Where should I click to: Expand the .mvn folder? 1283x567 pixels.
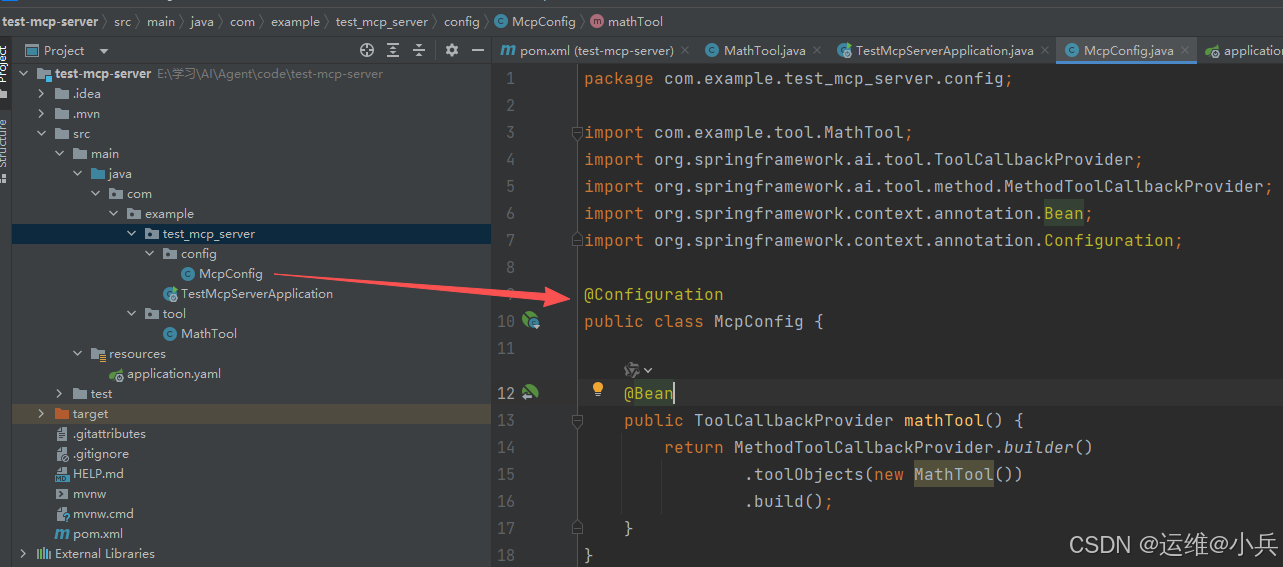click(41, 114)
